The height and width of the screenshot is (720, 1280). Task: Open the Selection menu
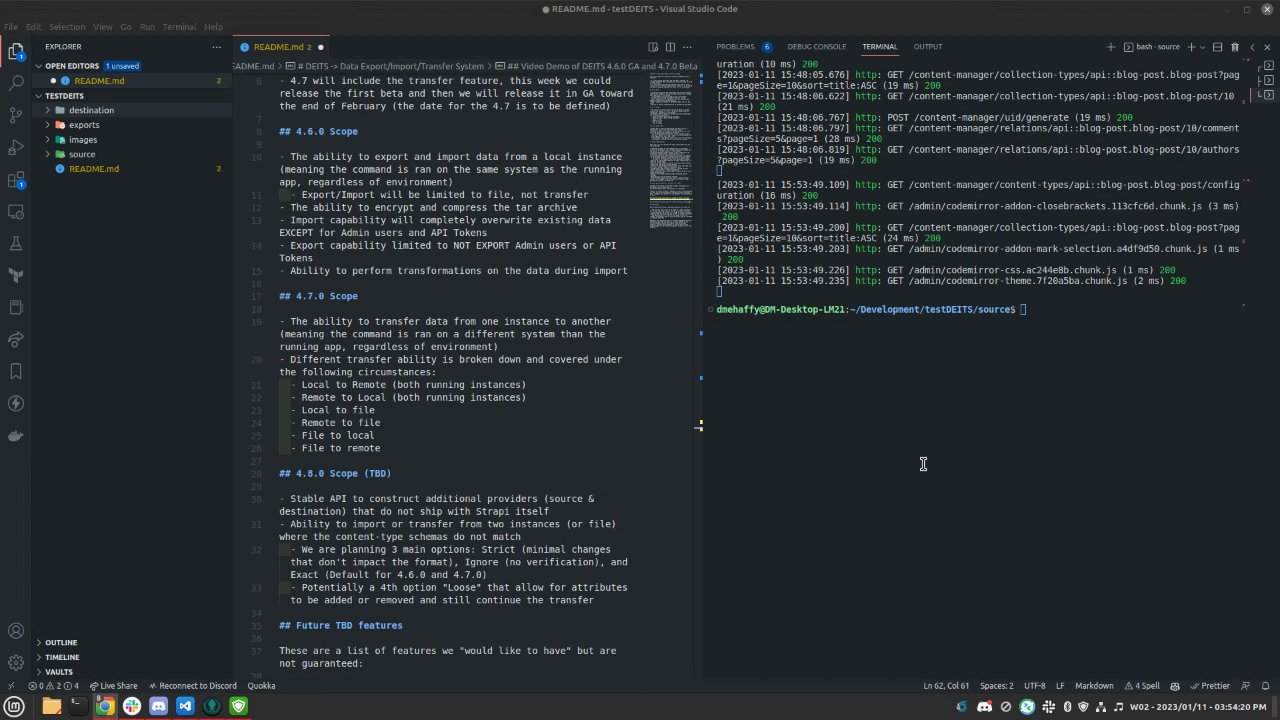click(67, 27)
